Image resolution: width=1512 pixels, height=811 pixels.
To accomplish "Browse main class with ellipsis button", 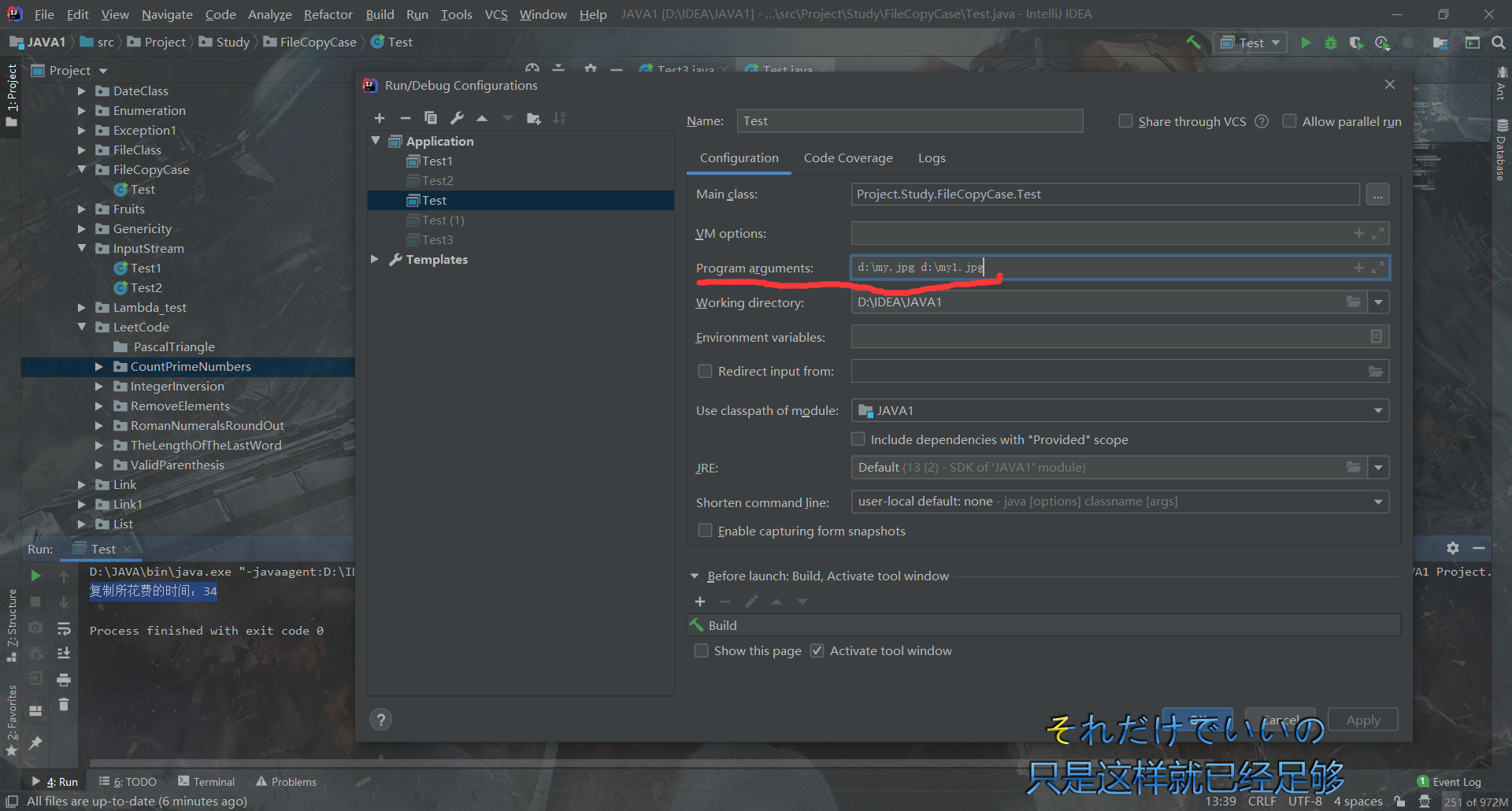I will (1377, 194).
